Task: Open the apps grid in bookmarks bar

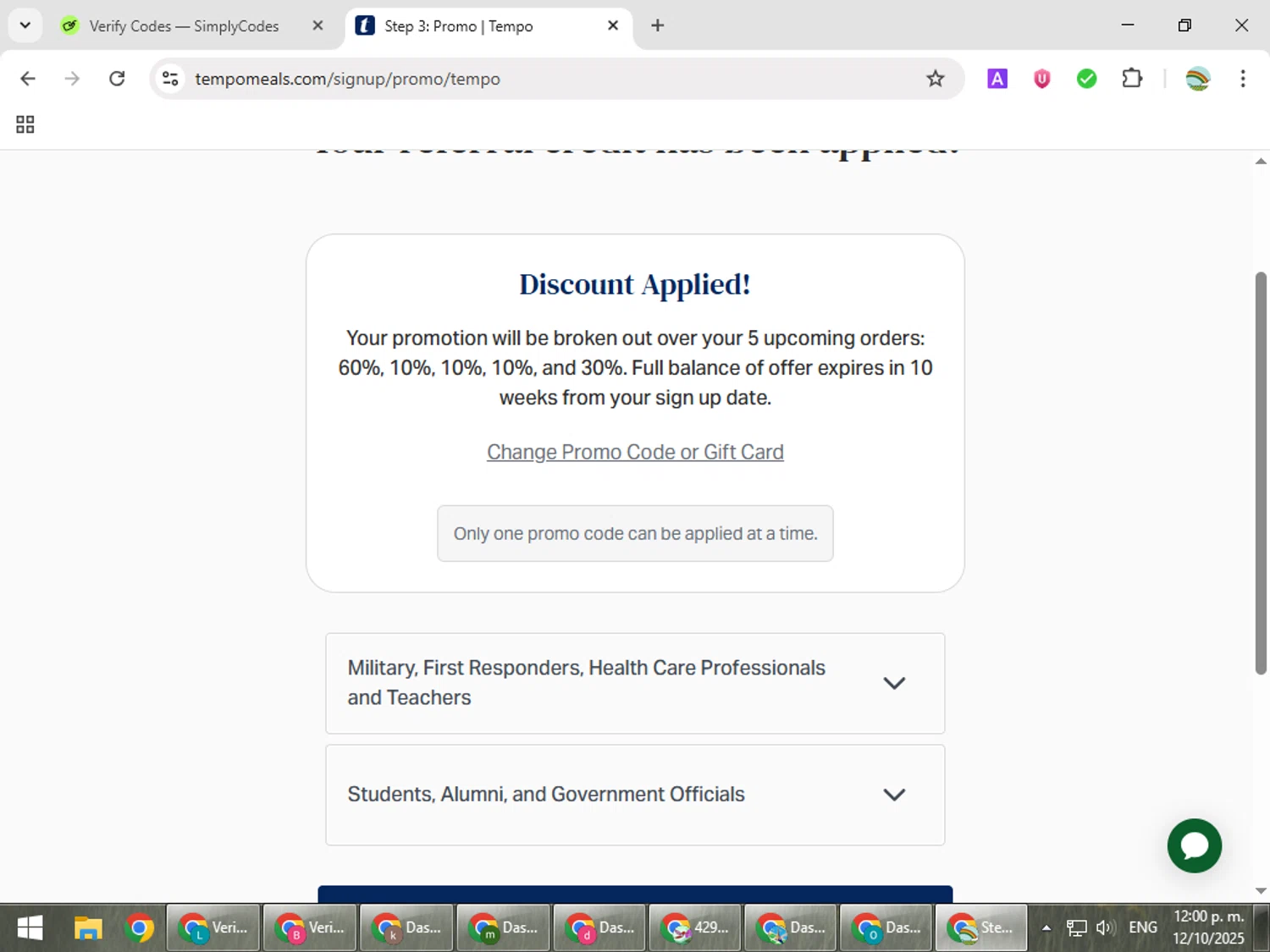Action: (x=25, y=124)
